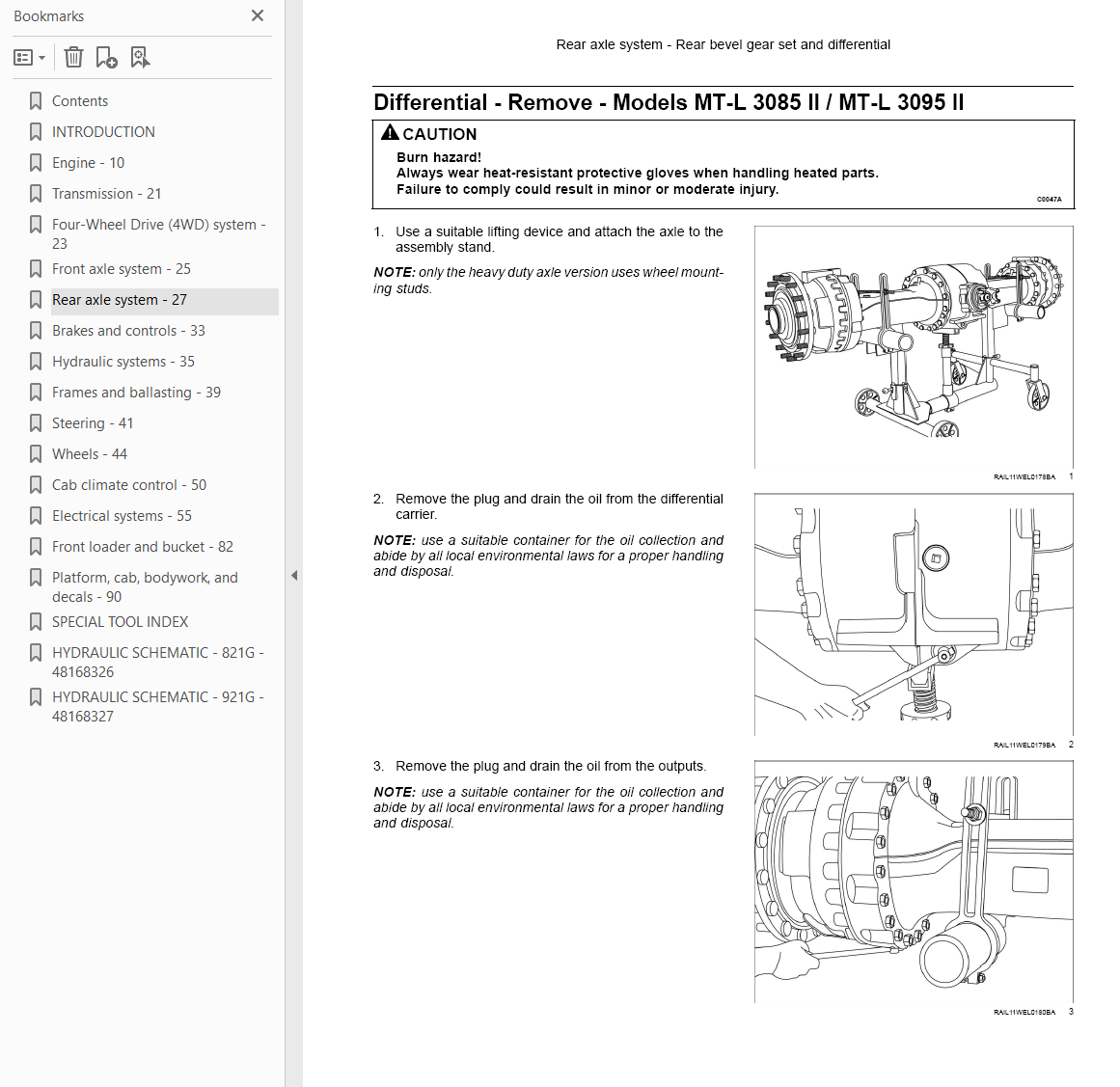Select the Wheels - 44 bookmark
1120x1087 pixels.
click(90, 454)
